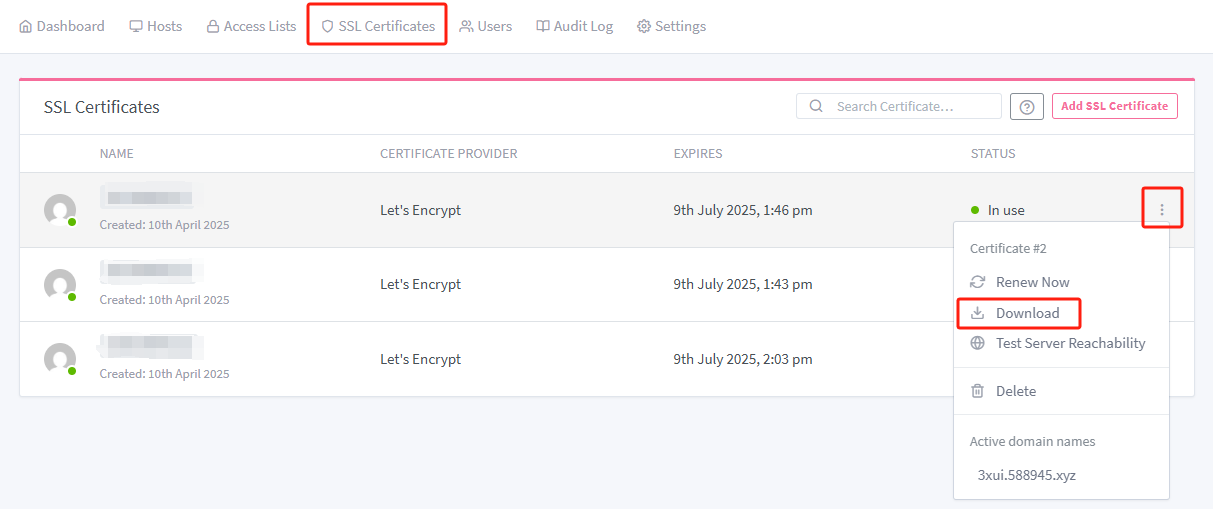Navigate to the Audit Log tab
Image resolution: width=1213 pixels, height=509 pixels.
click(x=574, y=26)
